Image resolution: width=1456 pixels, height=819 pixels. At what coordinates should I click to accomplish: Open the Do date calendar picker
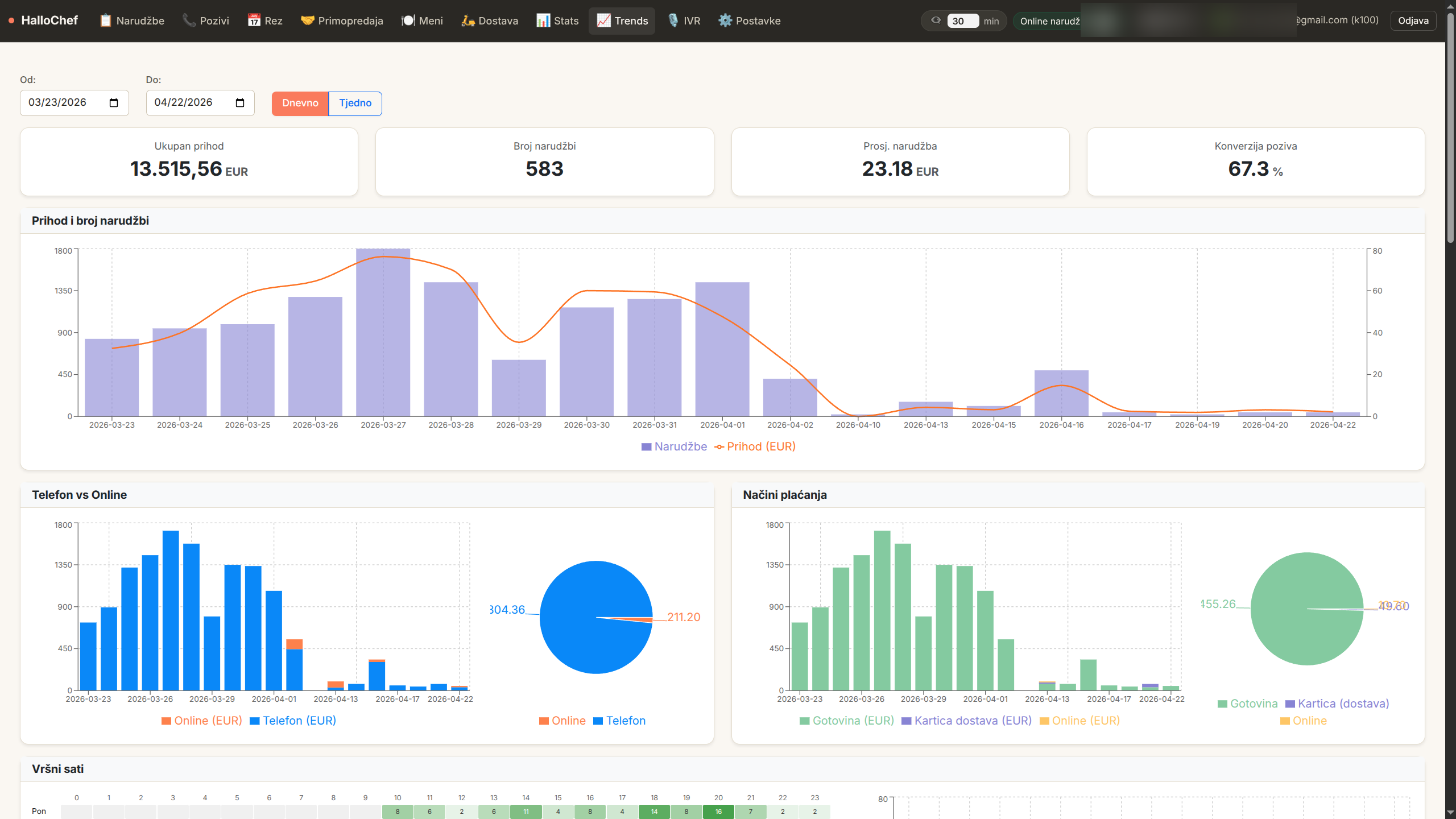tap(239, 103)
